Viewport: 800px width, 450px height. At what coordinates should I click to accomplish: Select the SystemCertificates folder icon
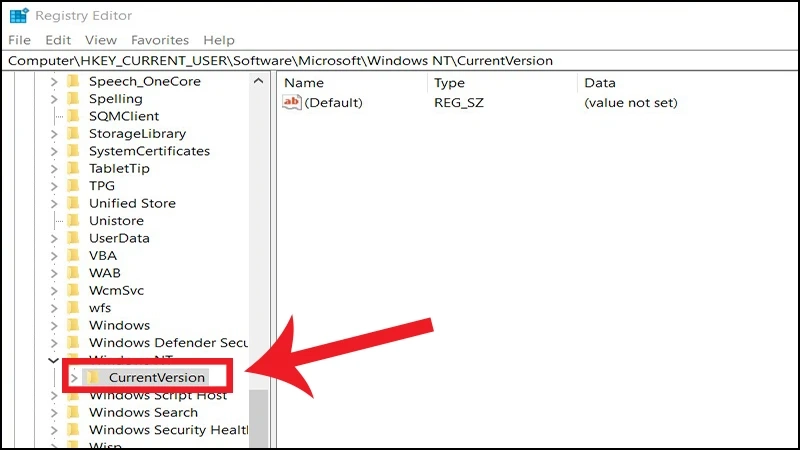click(x=73, y=151)
